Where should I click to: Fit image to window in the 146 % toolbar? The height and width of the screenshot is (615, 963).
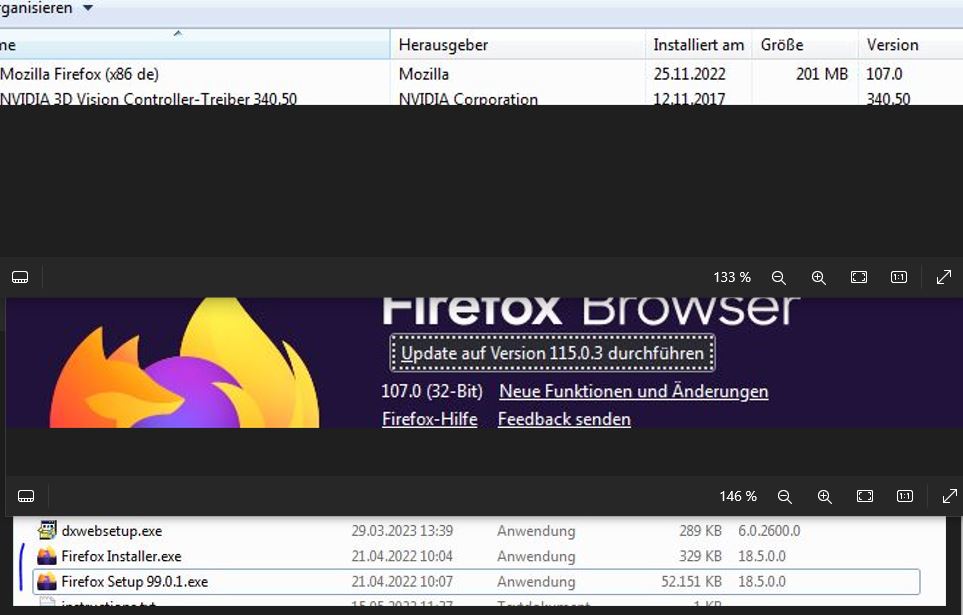point(865,496)
